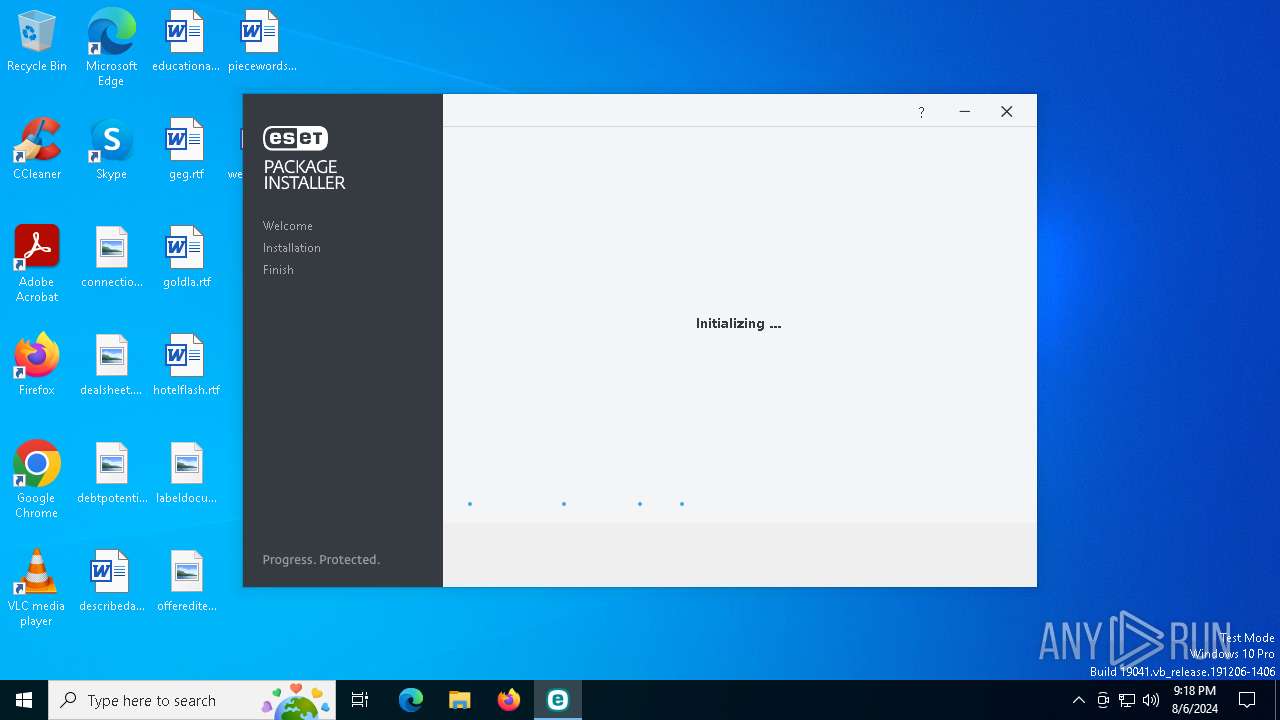Click the help question mark in ESET installer
1280x720 pixels.
point(921,112)
